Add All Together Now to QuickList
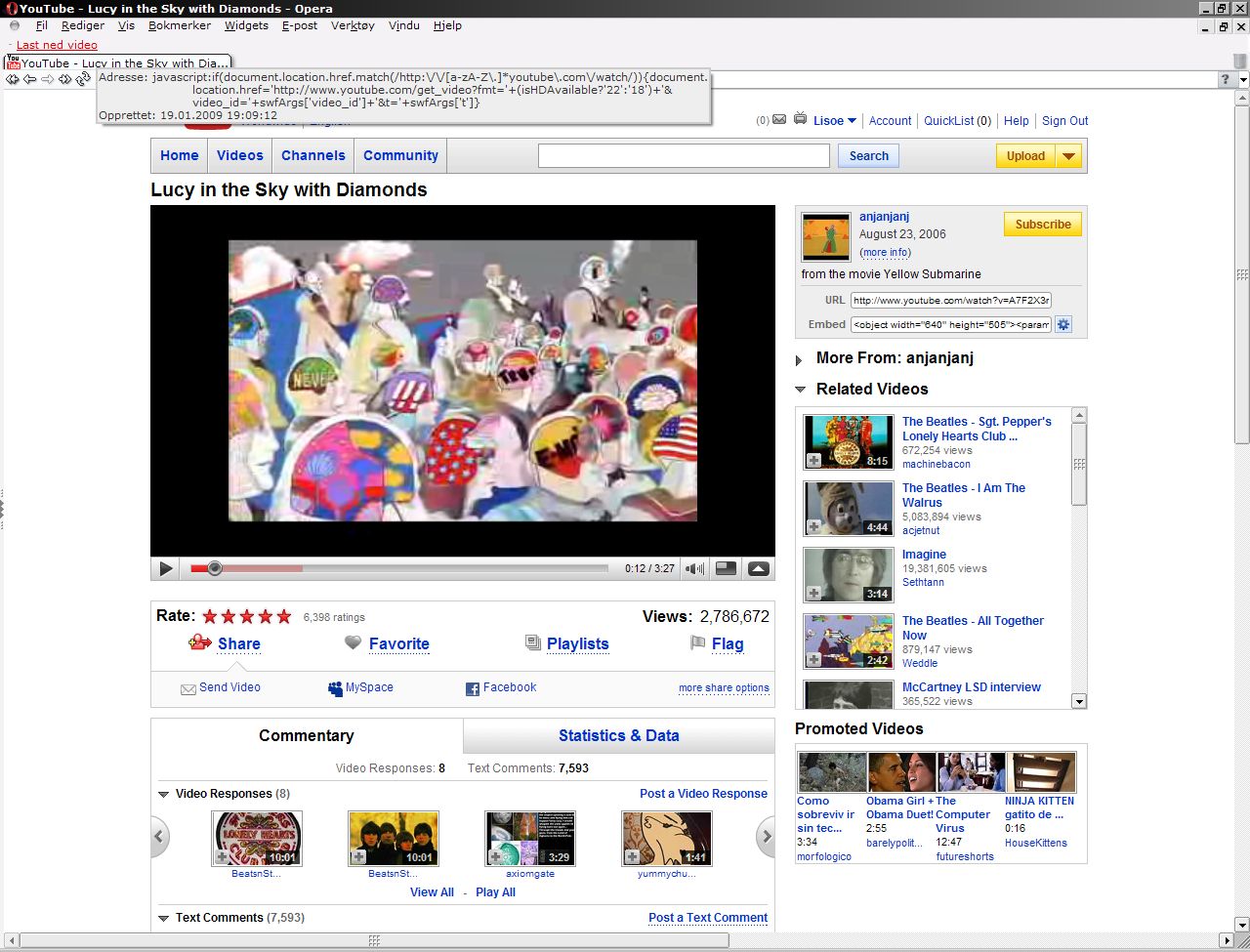The width and height of the screenshot is (1250, 952). pos(813,660)
